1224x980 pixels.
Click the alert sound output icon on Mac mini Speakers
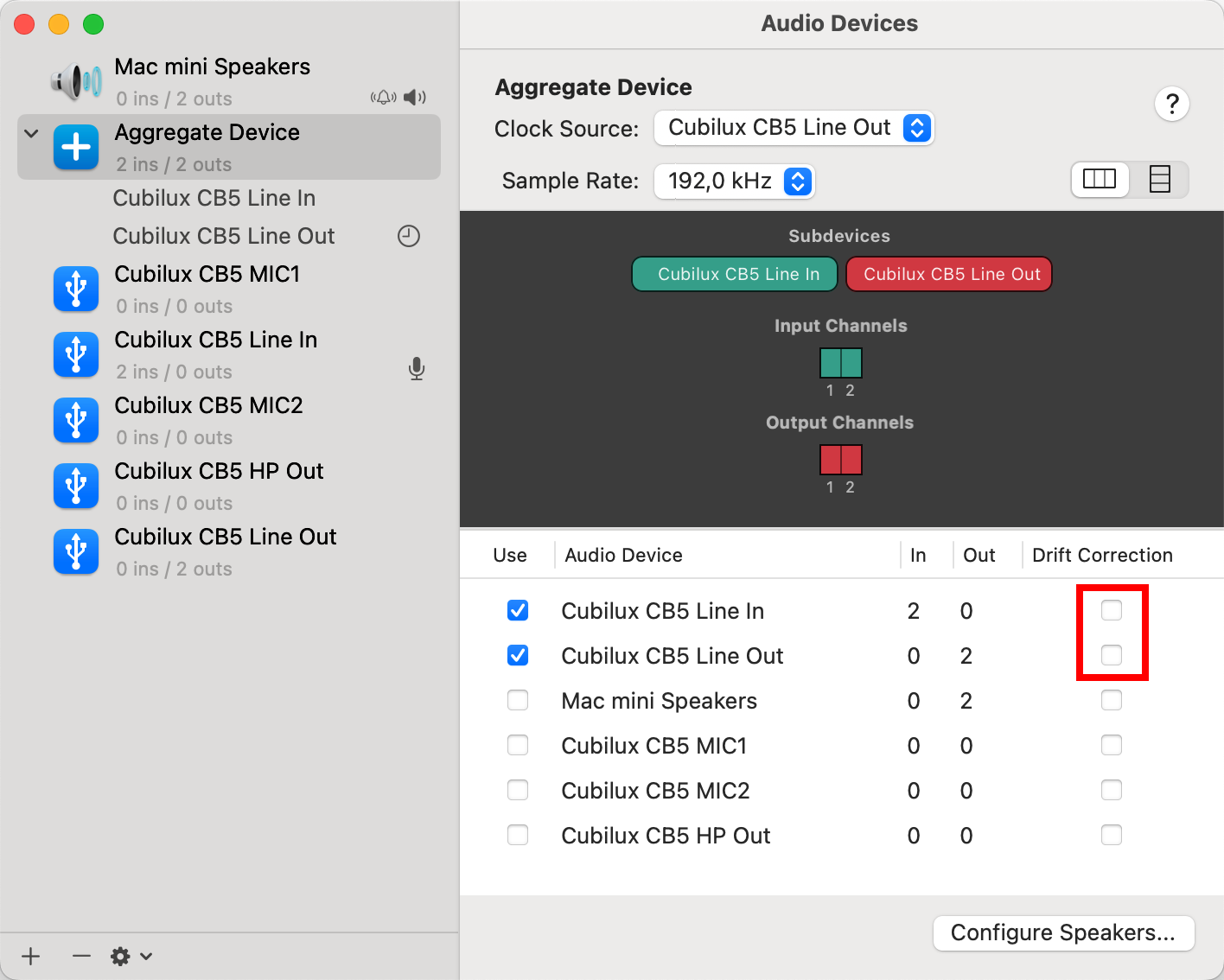(384, 97)
